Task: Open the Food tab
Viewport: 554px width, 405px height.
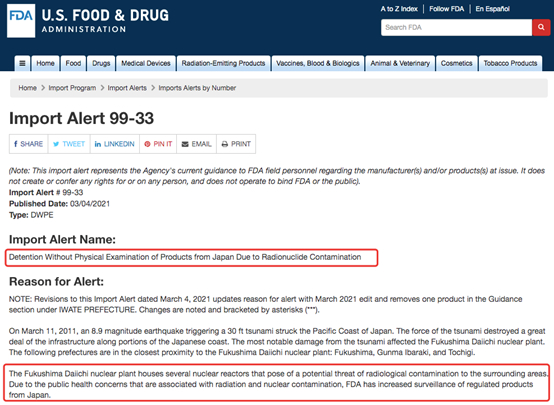Action: (73, 64)
